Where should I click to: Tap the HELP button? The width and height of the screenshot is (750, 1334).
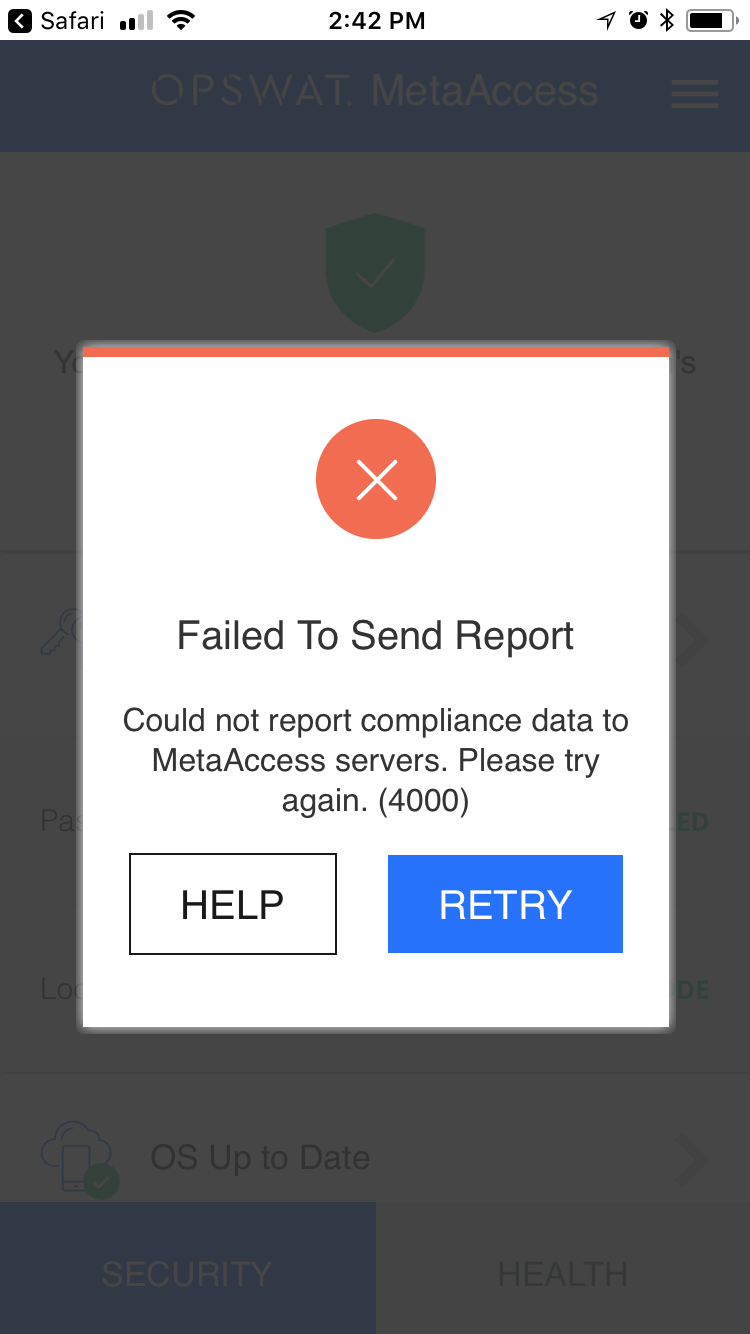[233, 904]
